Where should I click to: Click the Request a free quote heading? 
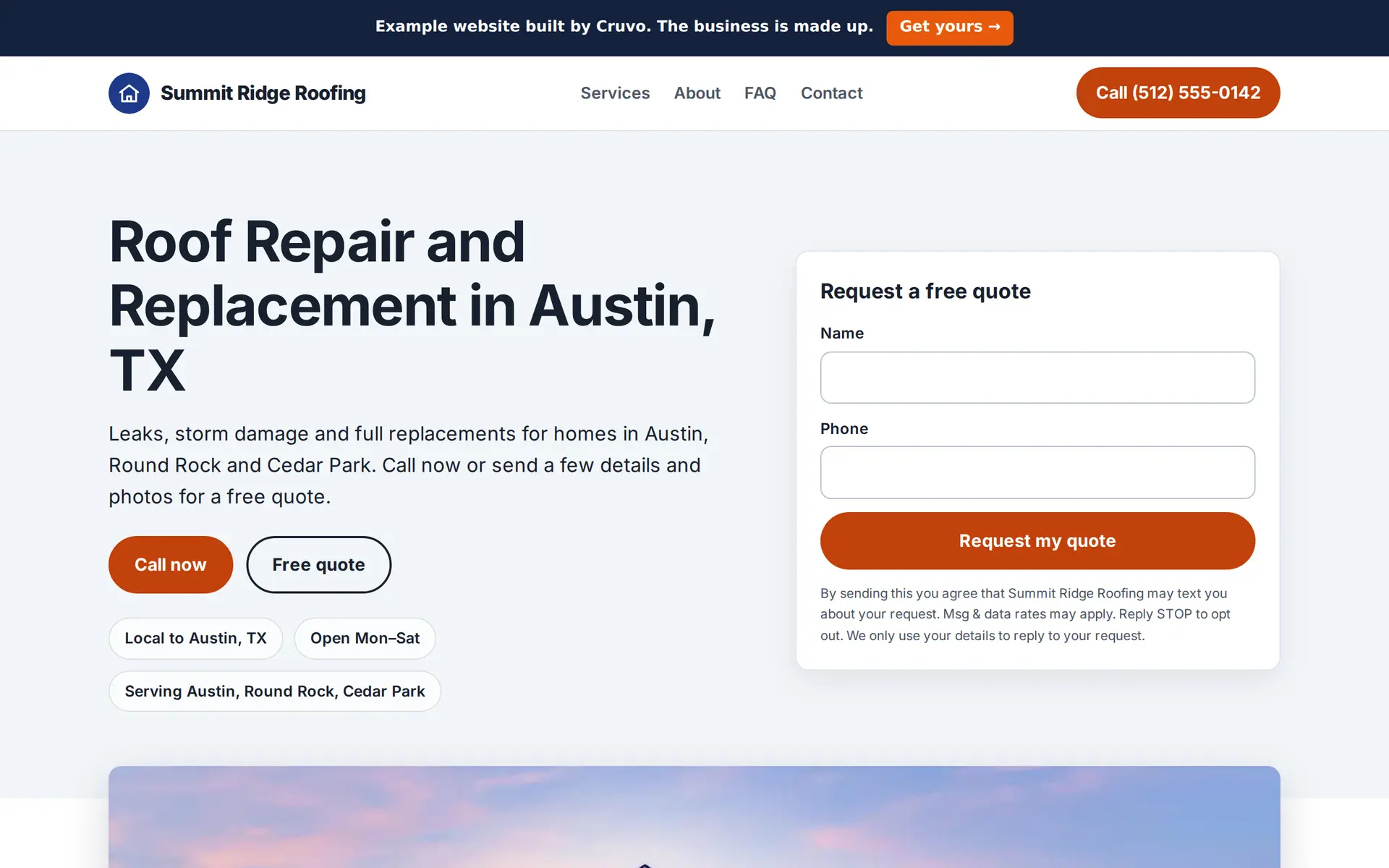(x=925, y=291)
